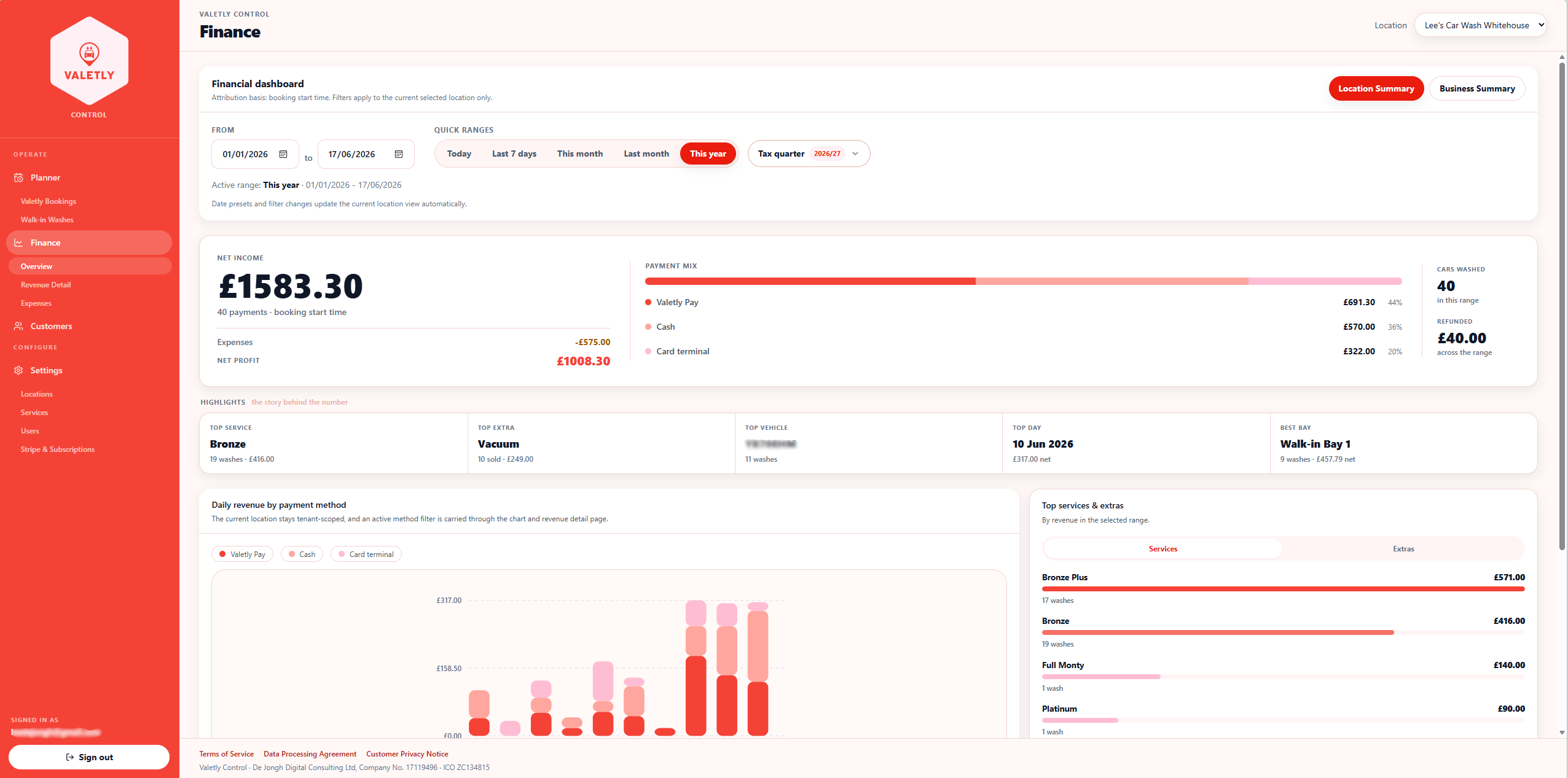
Task: Click the tallest bar in daily revenue chart
Action: pos(696,667)
